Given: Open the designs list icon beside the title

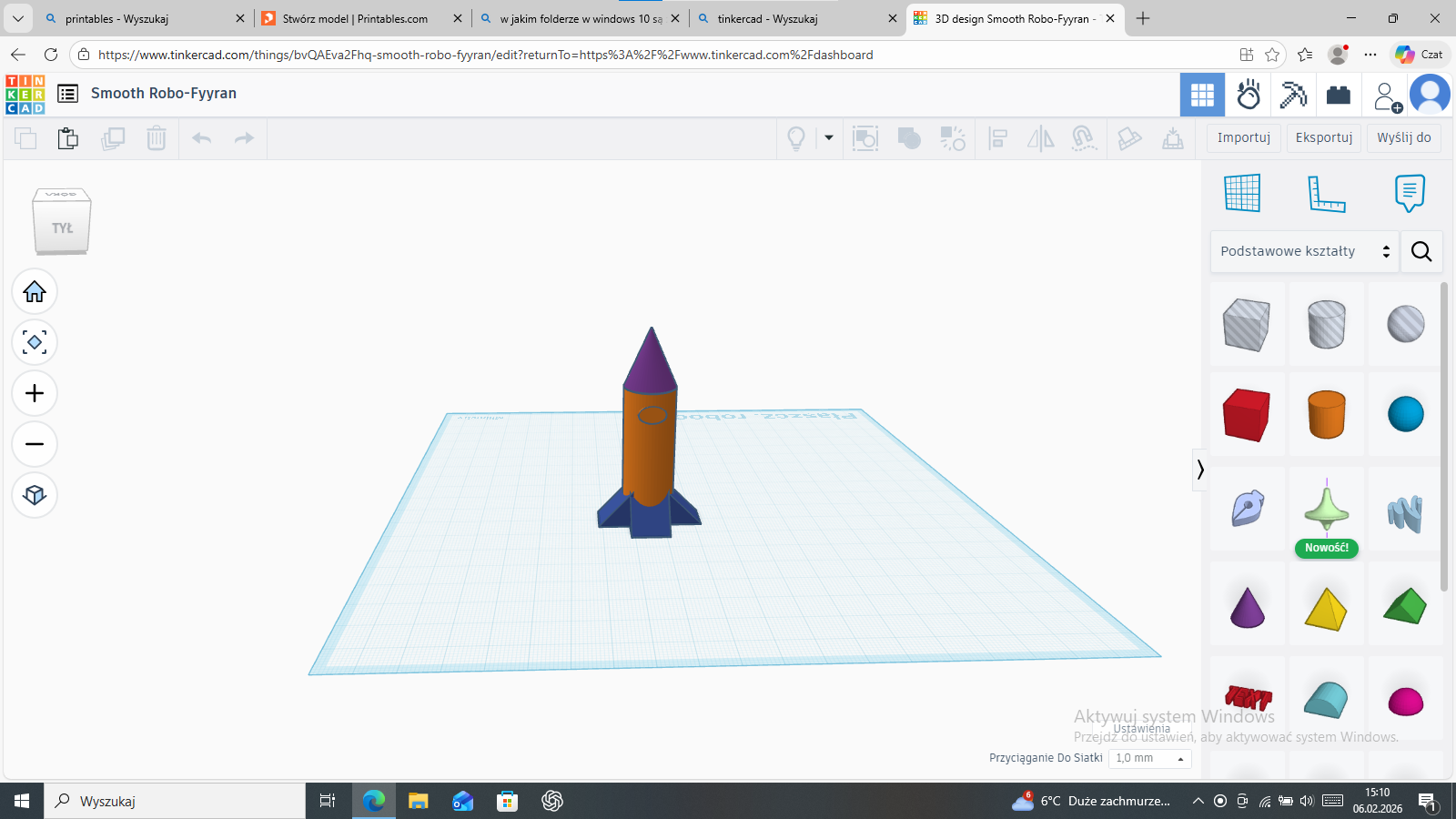Looking at the screenshot, I should (67, 94).
